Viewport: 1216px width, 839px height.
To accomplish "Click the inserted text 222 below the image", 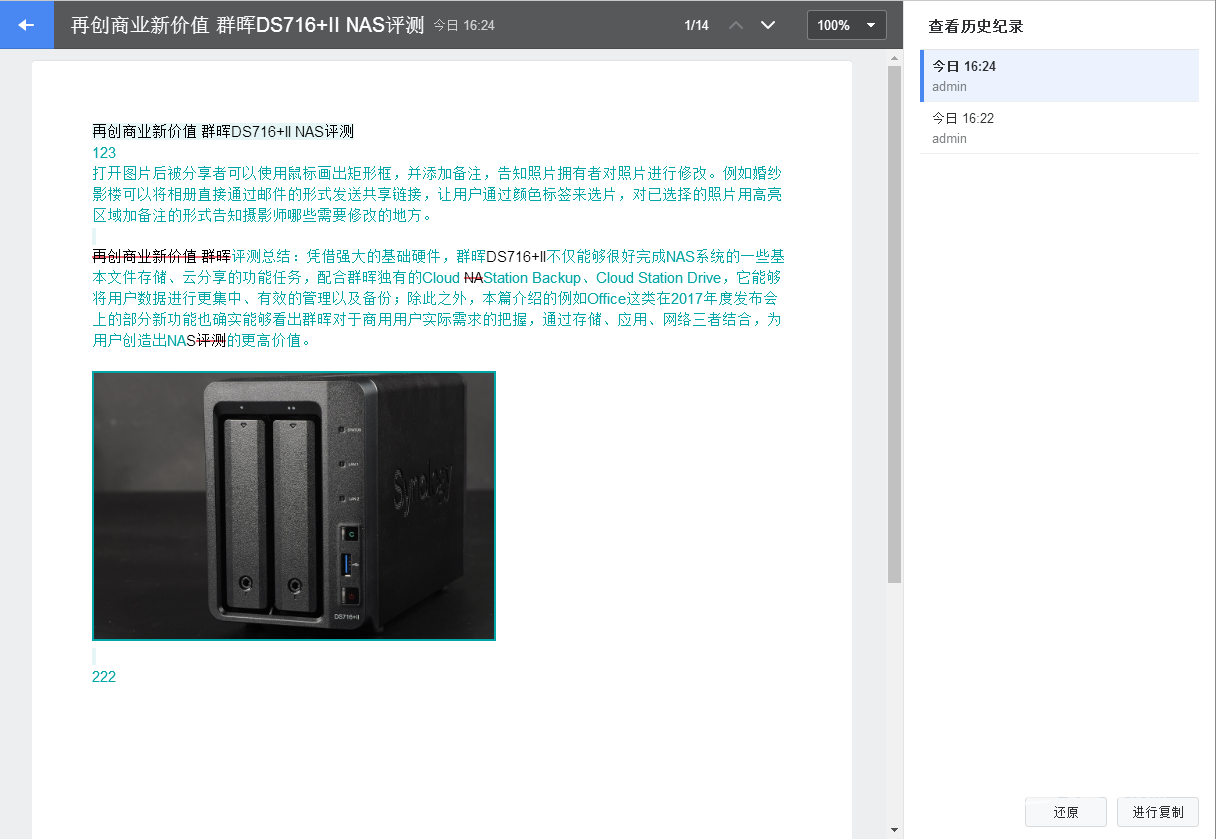I will click(104, 677).
